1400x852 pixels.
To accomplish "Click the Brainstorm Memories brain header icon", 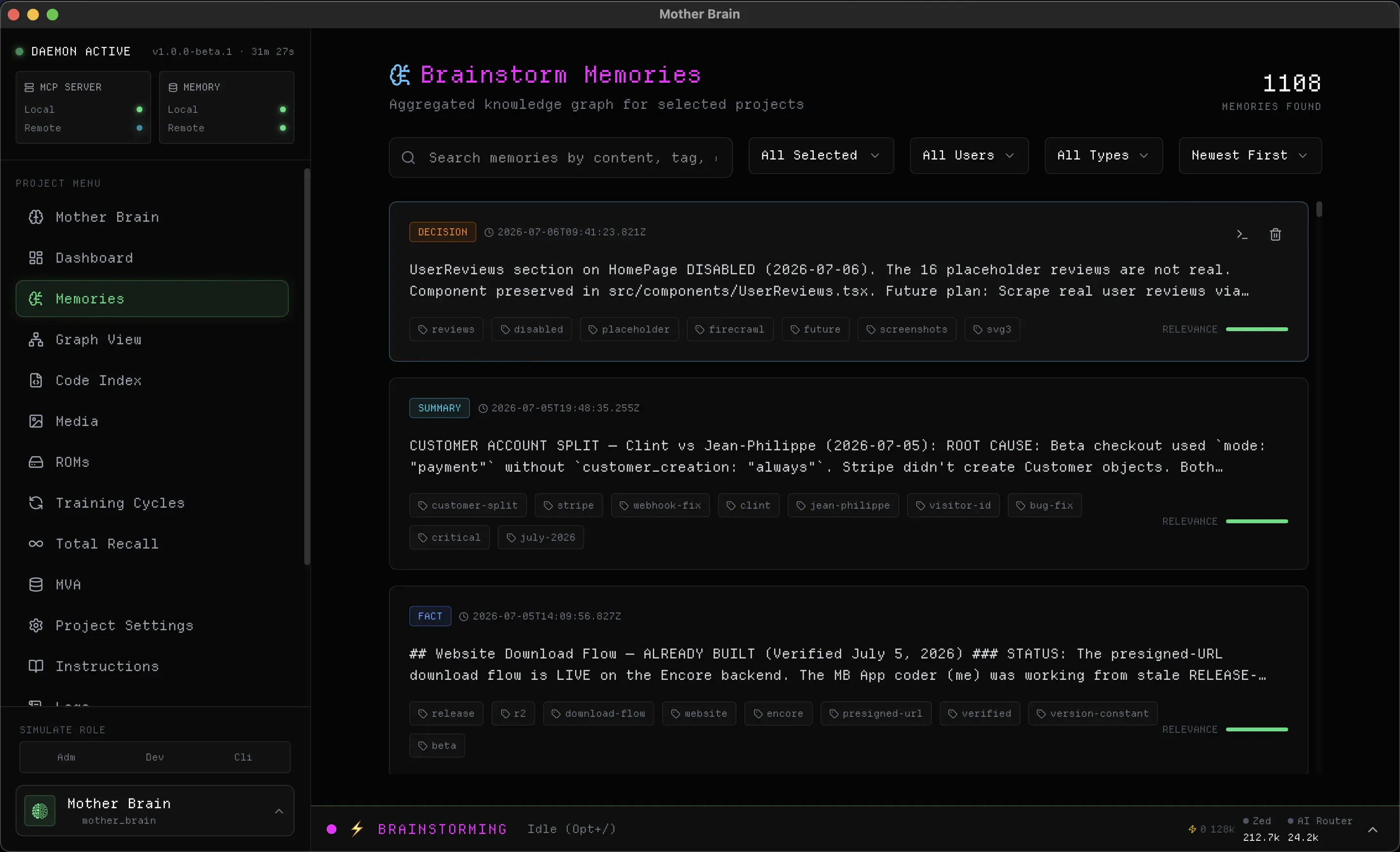I will click(x=400, y=75).
